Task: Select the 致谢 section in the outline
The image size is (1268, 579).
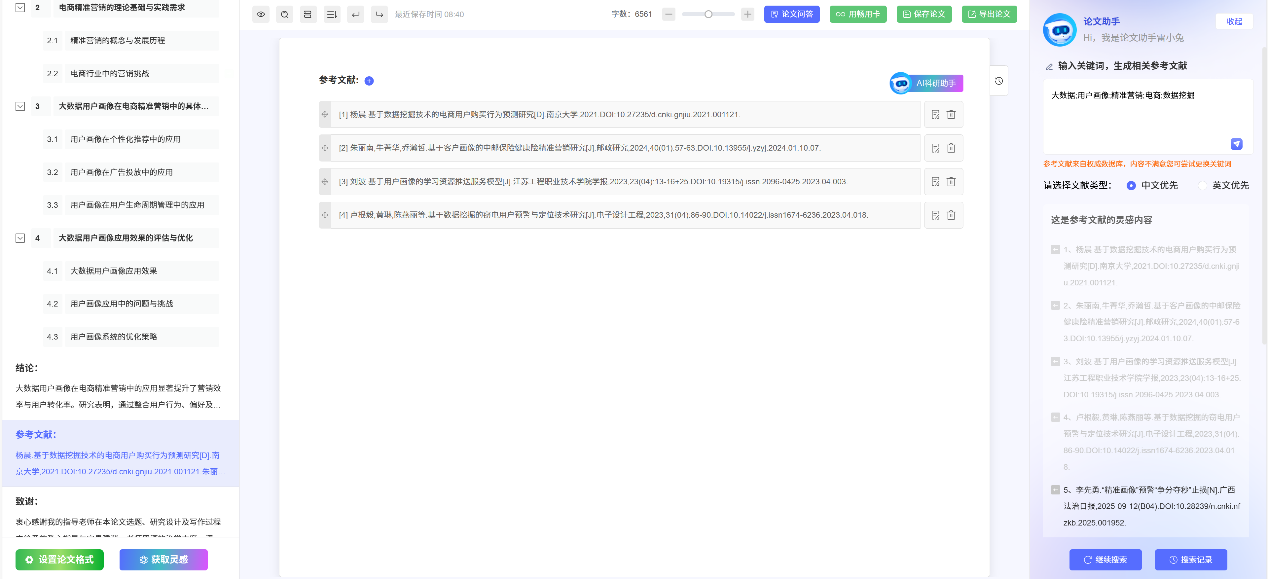Action: [119, 512]
